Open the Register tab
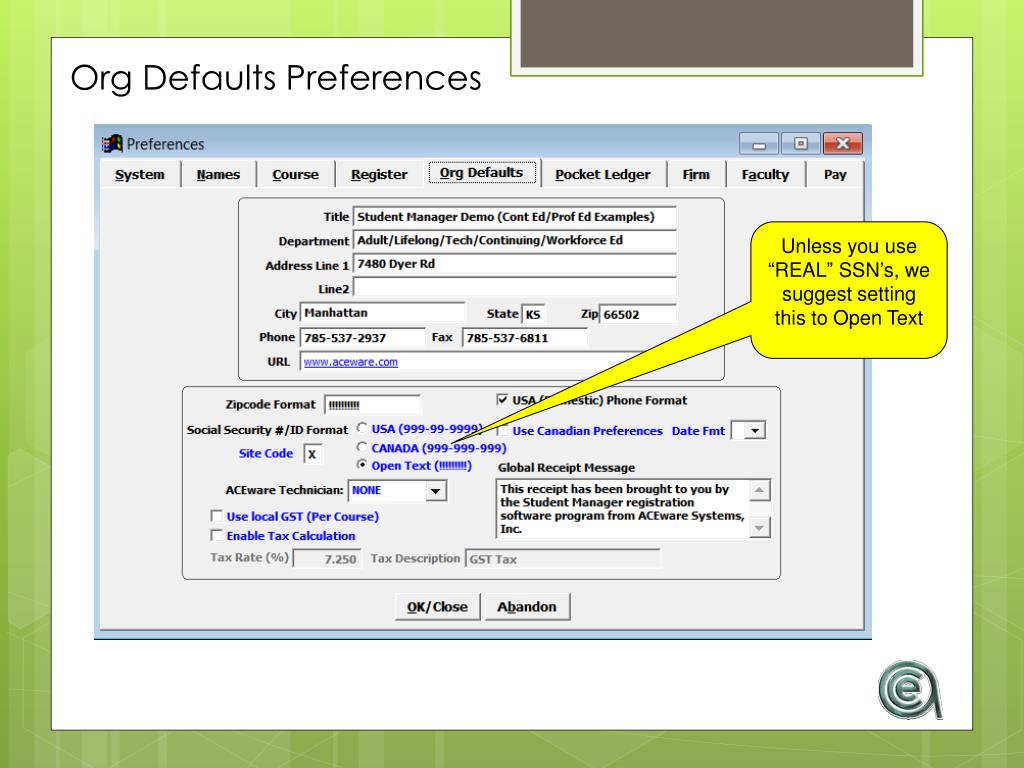The width and height of the screenshot is (1024, 768). [379, 174]
